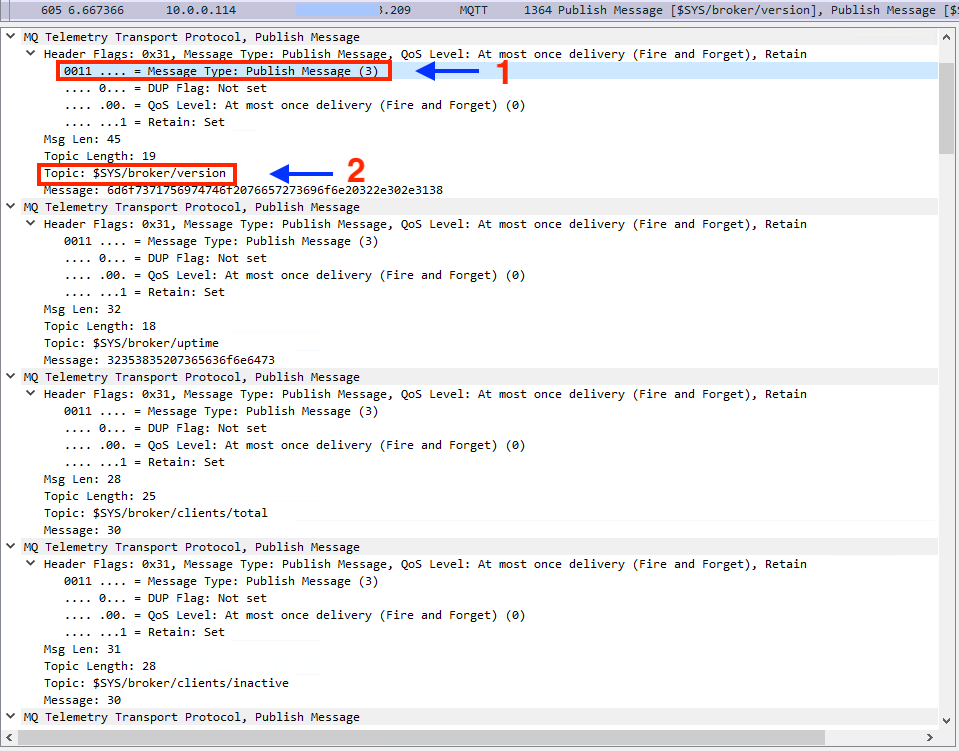Screen dimensions: 959x751
Task: Collapse the Header Flags: 0x31 subtree
Action: coord(29,54)
